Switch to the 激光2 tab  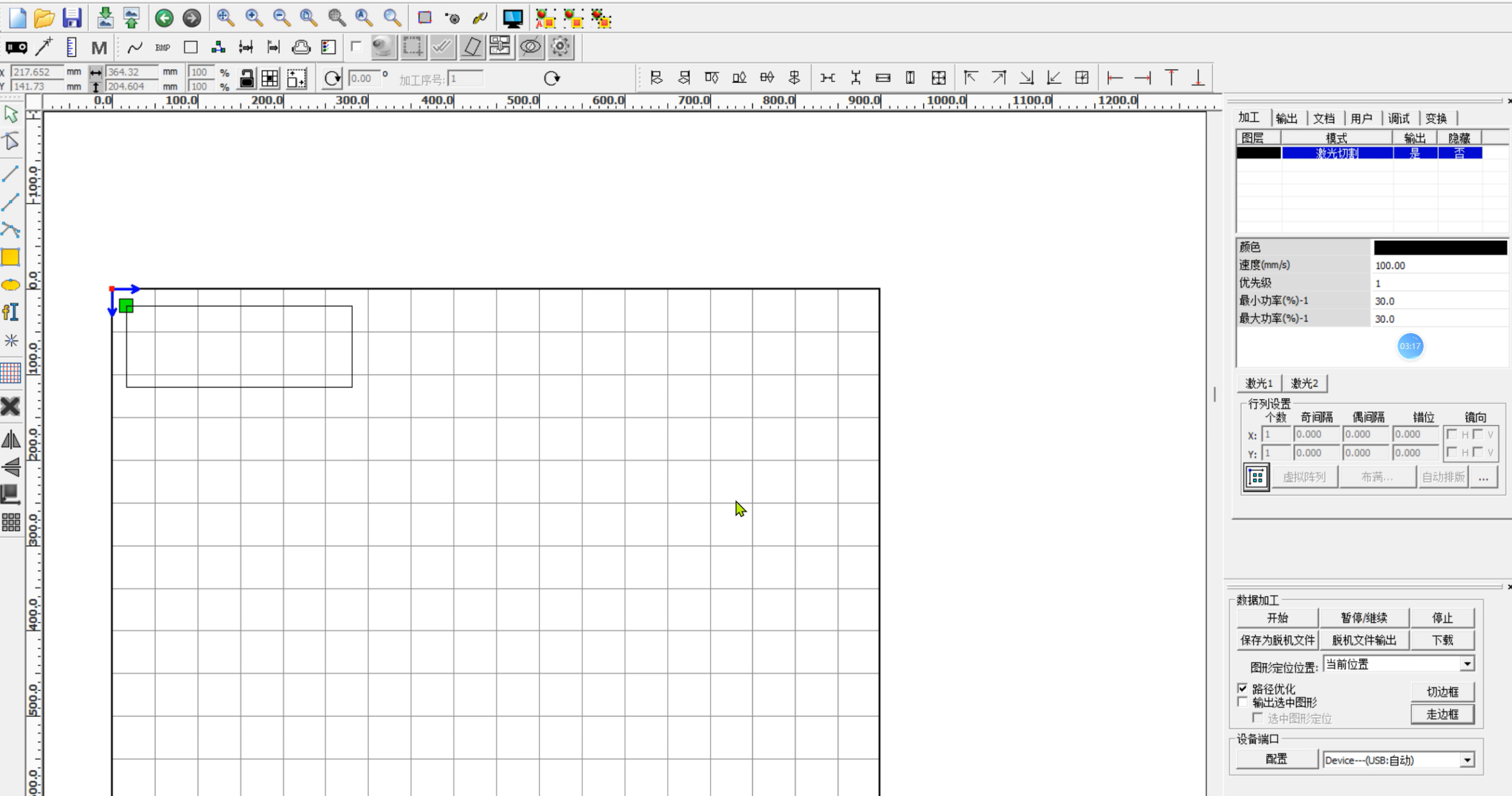(x=1304, y=383)
